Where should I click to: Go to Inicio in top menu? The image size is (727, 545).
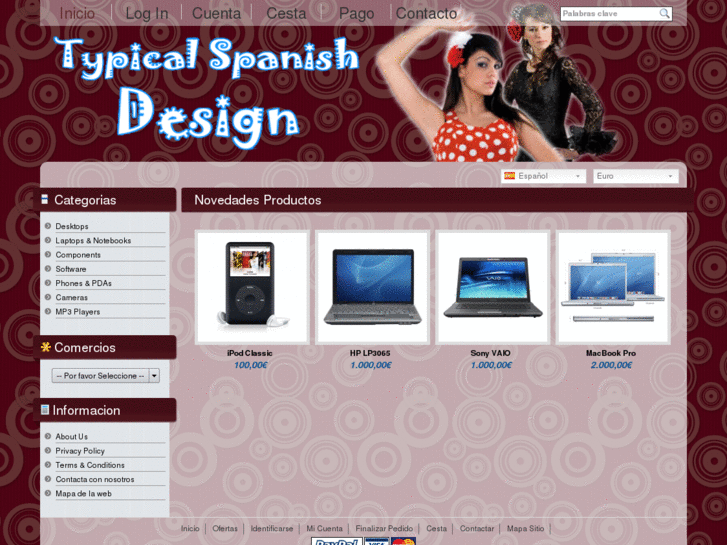point(77,13)
